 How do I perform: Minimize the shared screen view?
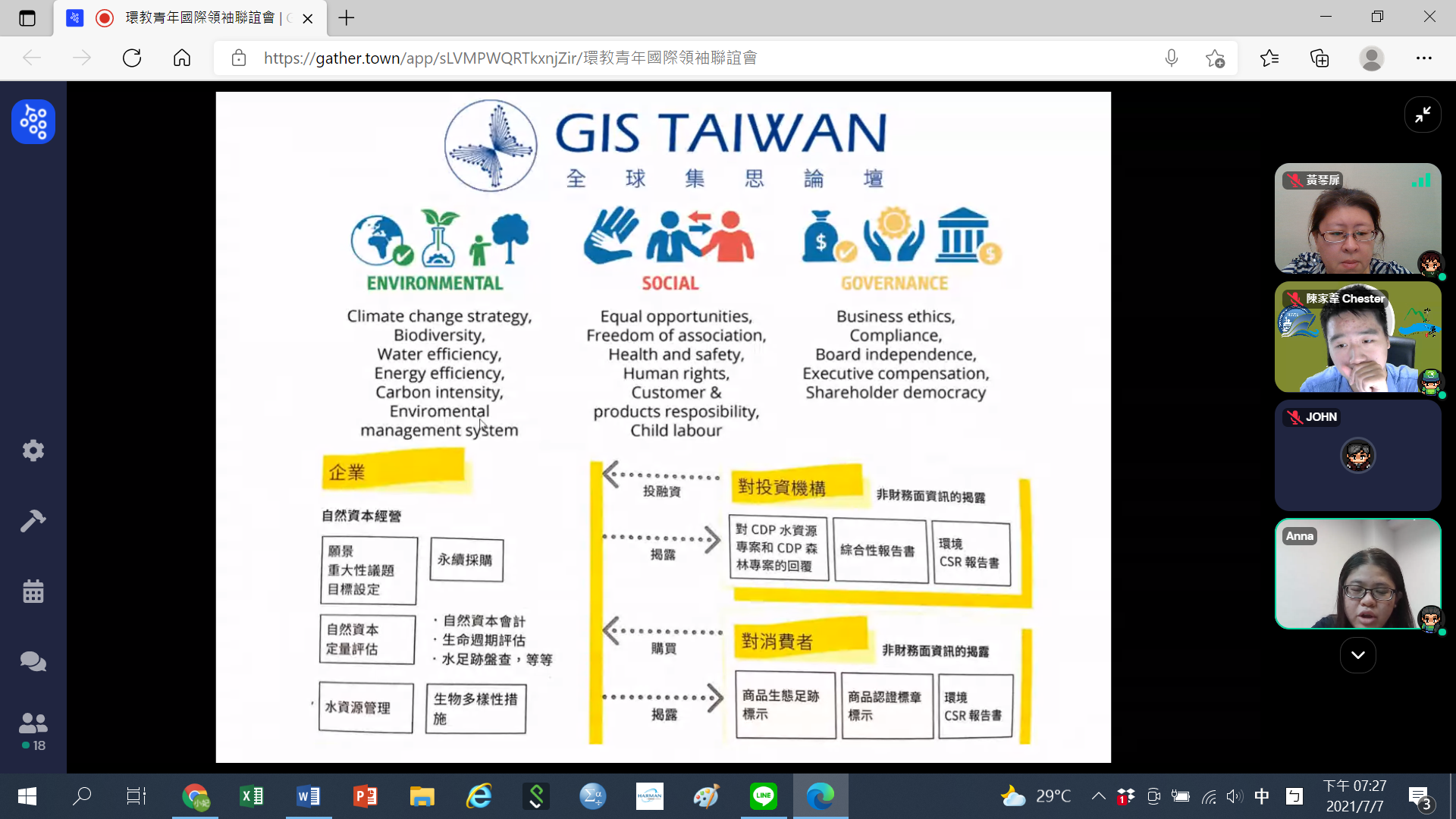click(x=1423, y=115)
